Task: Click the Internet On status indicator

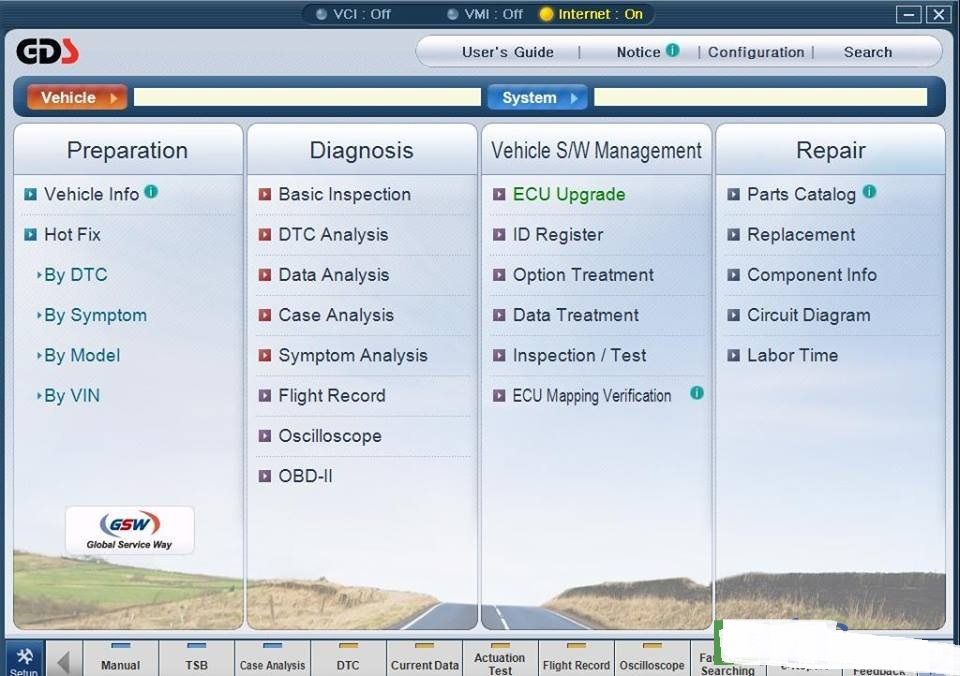Action: [590, 14]
